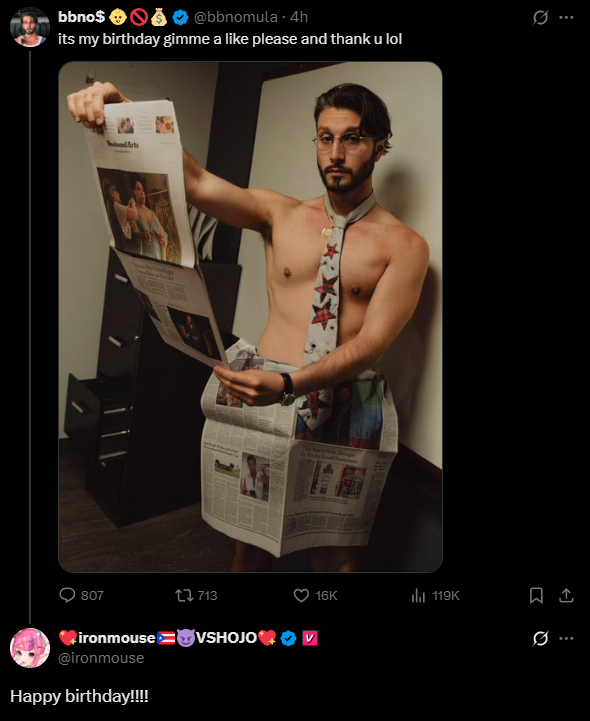This screenshot has width=590, height=721.
Task: Click the VSHOJO affiliation badge
Action: pyautogui.click(x=309, y=638)
